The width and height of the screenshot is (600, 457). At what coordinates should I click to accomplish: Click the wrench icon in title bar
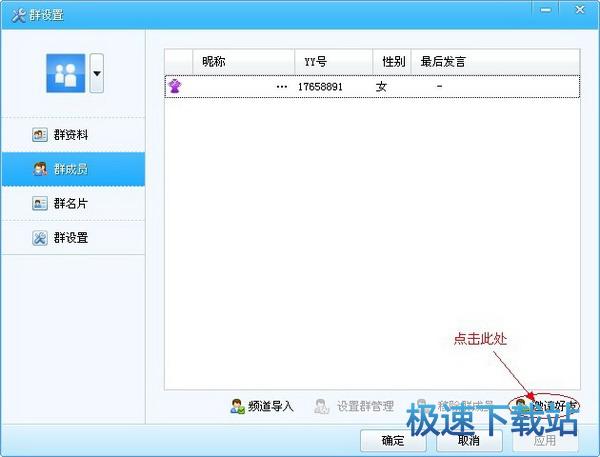coord(18,15)
